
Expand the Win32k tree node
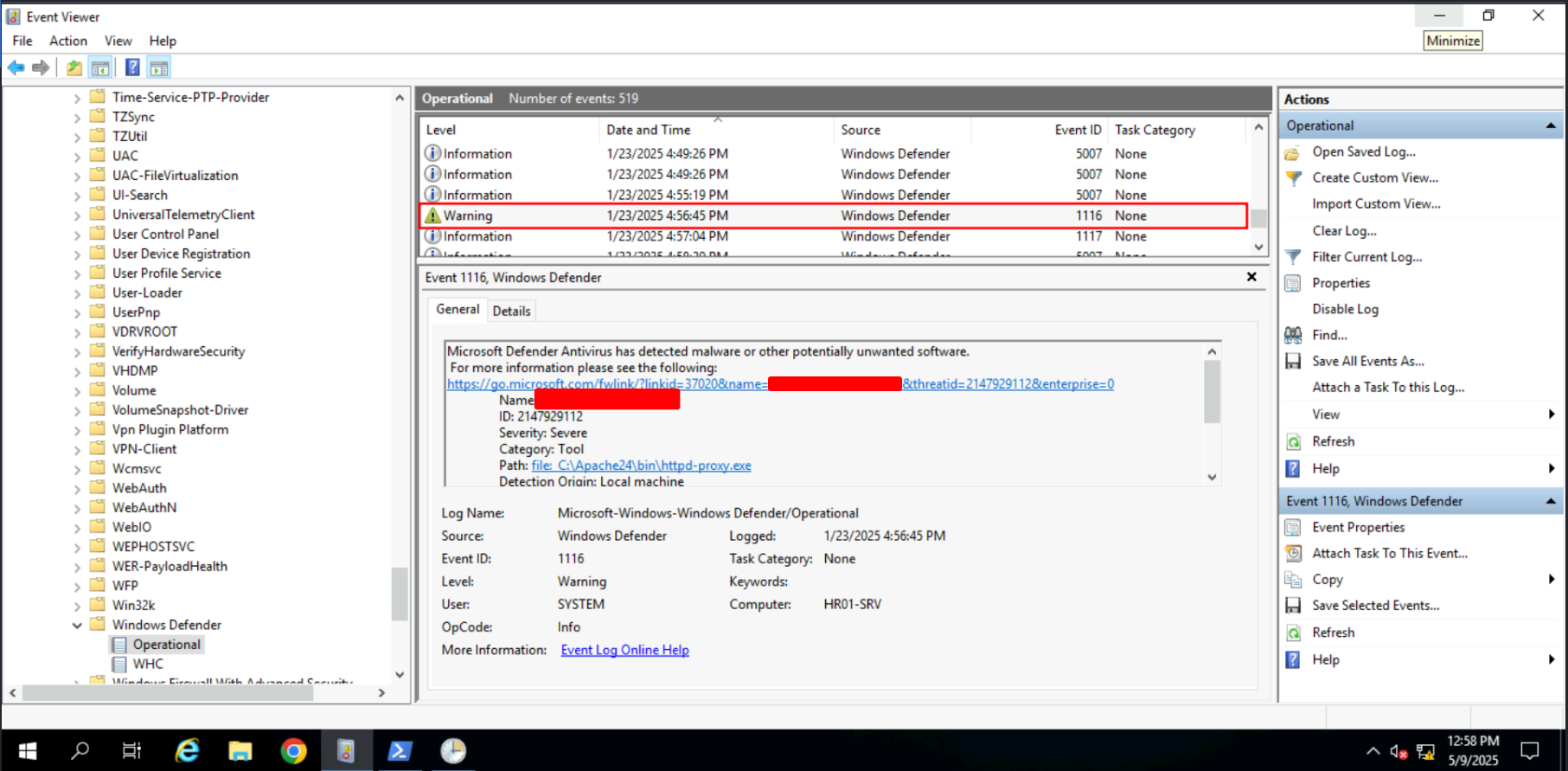click(77, 607)
